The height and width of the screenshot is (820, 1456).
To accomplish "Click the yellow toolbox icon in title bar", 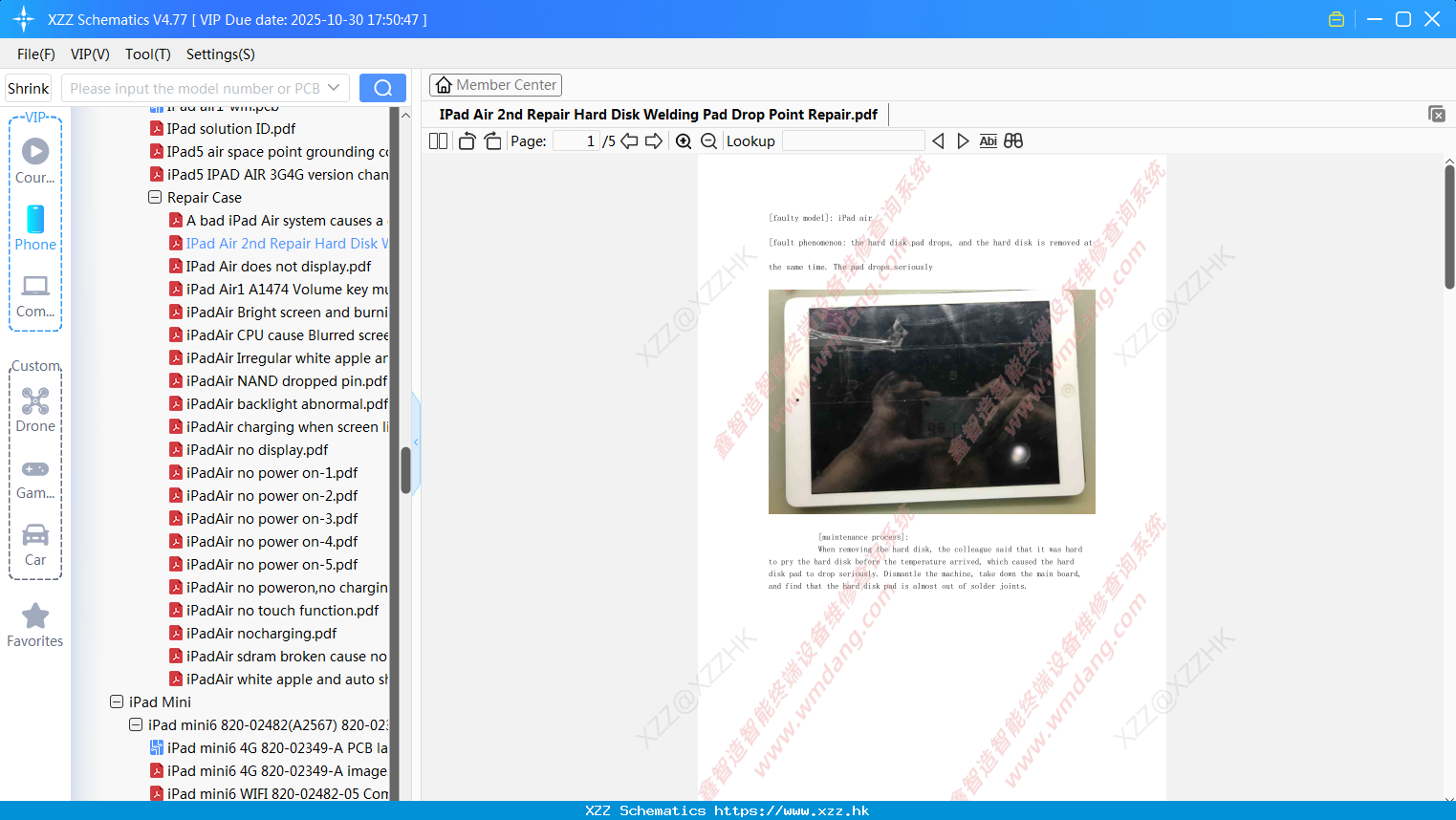I will click(x=1336, y=19).
